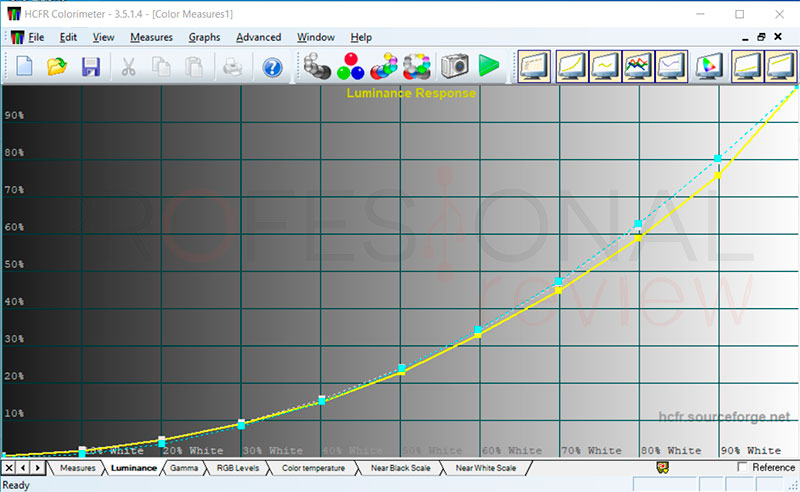
Task: Restore the inner document window
Action: click(761, 37)
